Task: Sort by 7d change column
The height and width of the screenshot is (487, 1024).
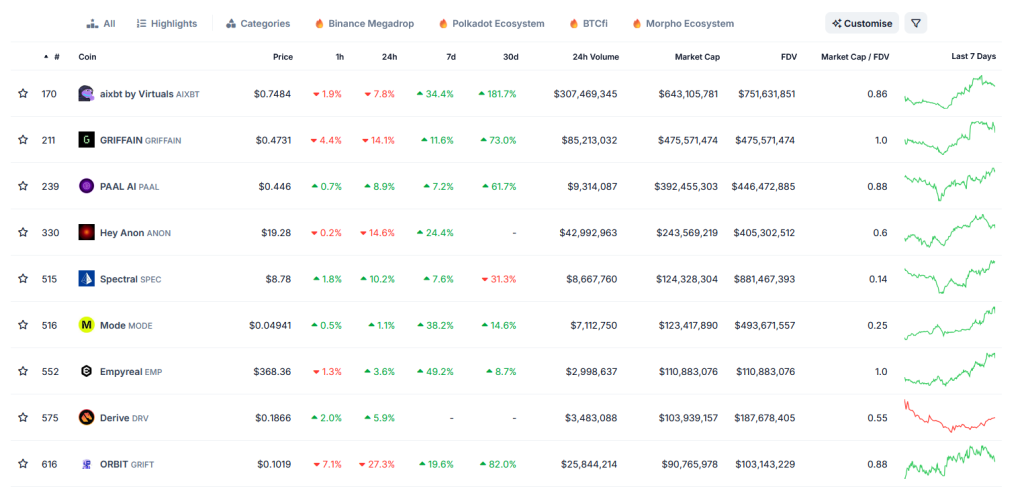Action: click(451, 57)
